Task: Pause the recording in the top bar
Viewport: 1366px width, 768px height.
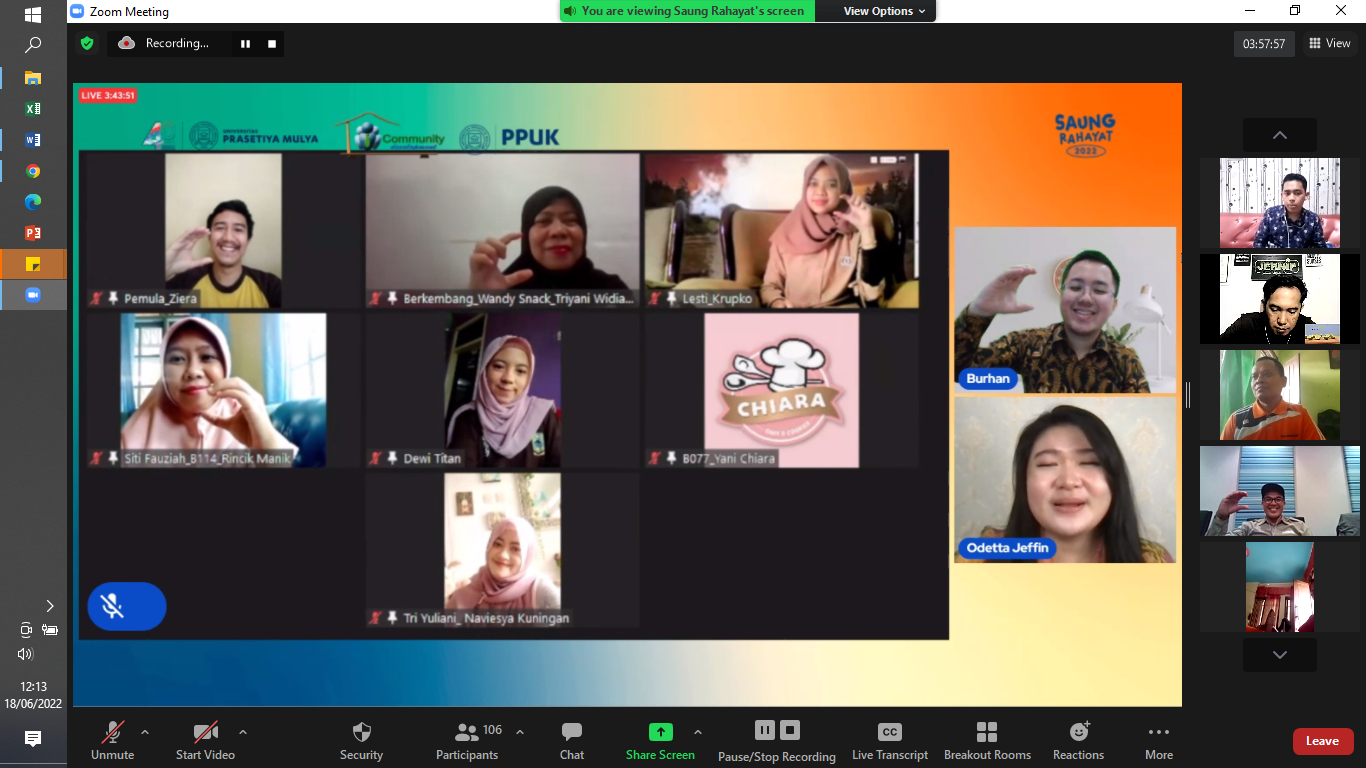Action: (x=245, y=44)
